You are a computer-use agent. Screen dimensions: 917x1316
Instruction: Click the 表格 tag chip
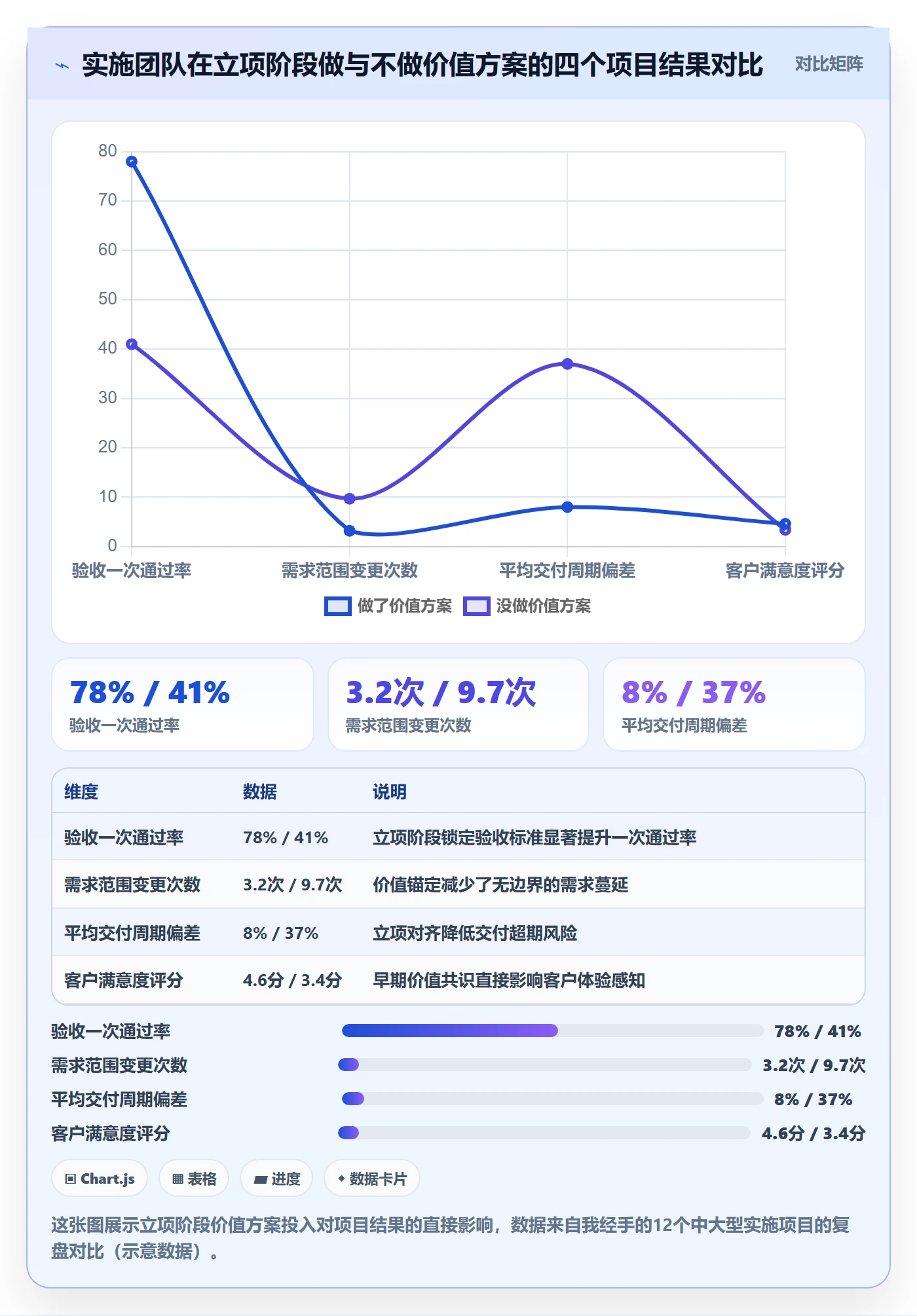click(194, 1179)
